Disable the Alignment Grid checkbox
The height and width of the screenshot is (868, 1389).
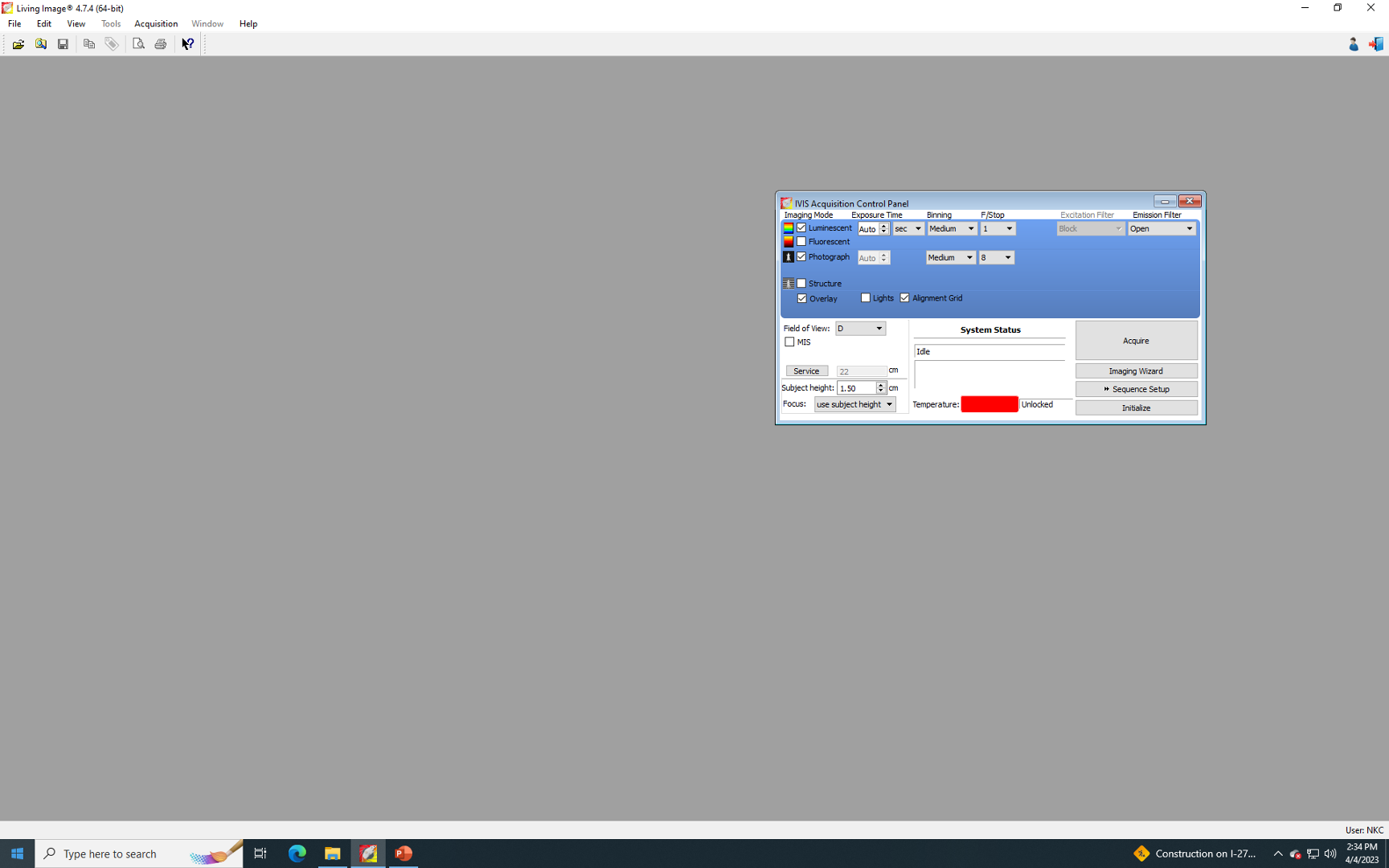905,298
